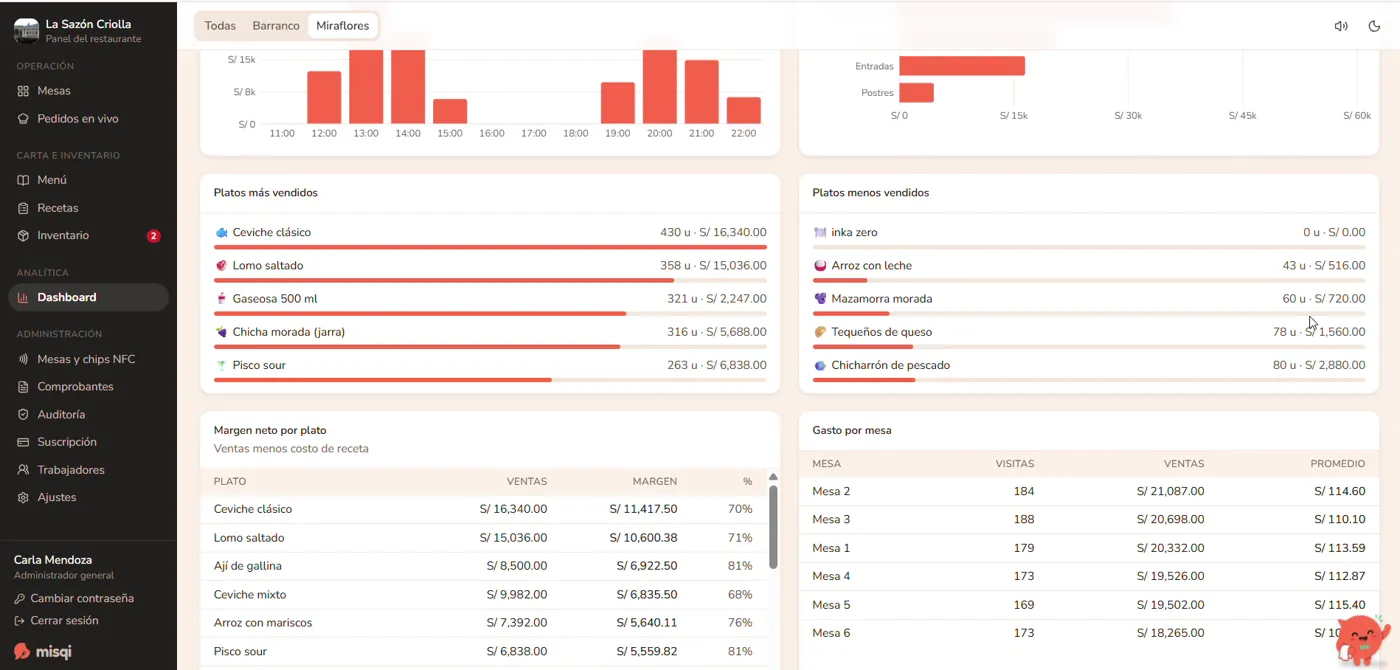Toggle dark mode with moon icon
Image resolution: width=1400 pixels, height=670 pixels.
coord(1374,26)
